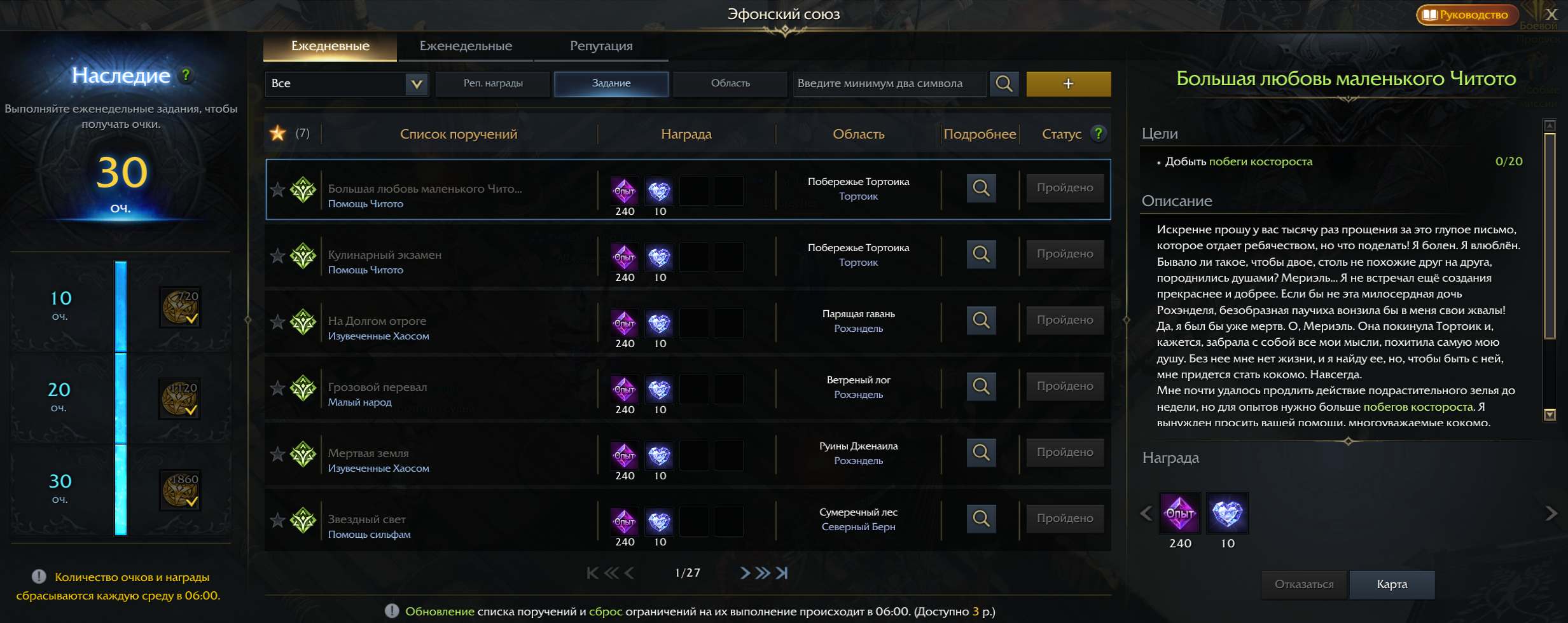This screenshot has height=623, width=1568.
Task: Click the Статус column help question mark
Action: pos(1099,133)
